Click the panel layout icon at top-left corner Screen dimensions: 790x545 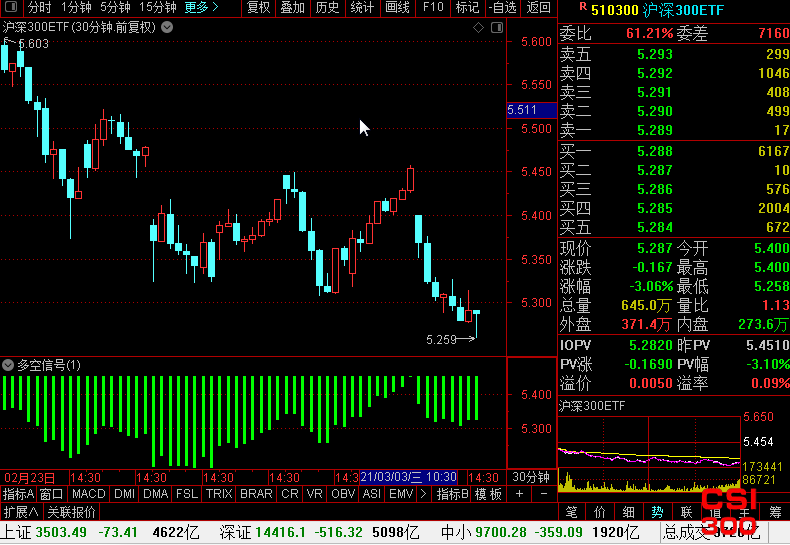[11, 7]
